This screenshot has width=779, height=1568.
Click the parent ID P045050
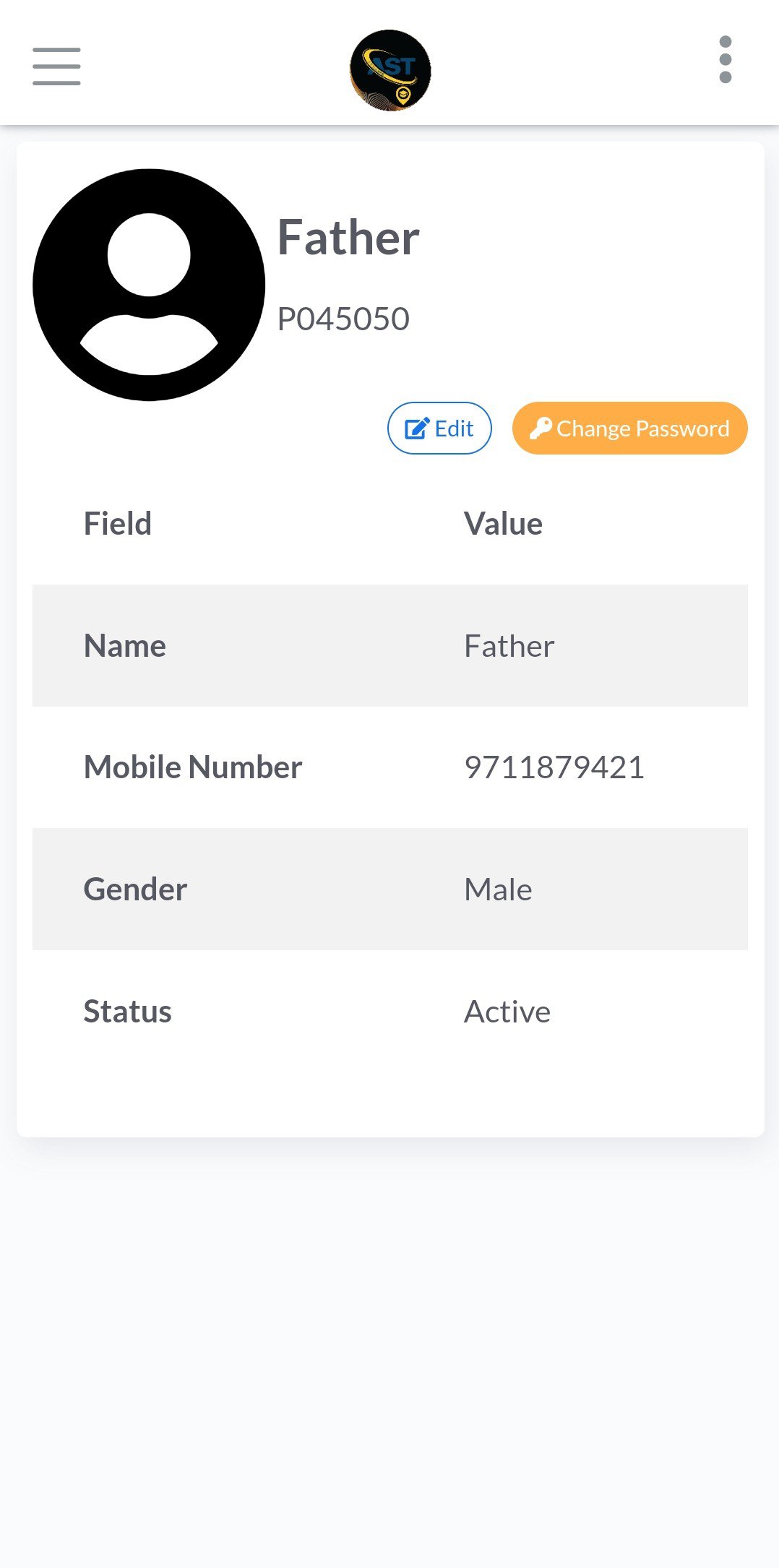[343, 319]
